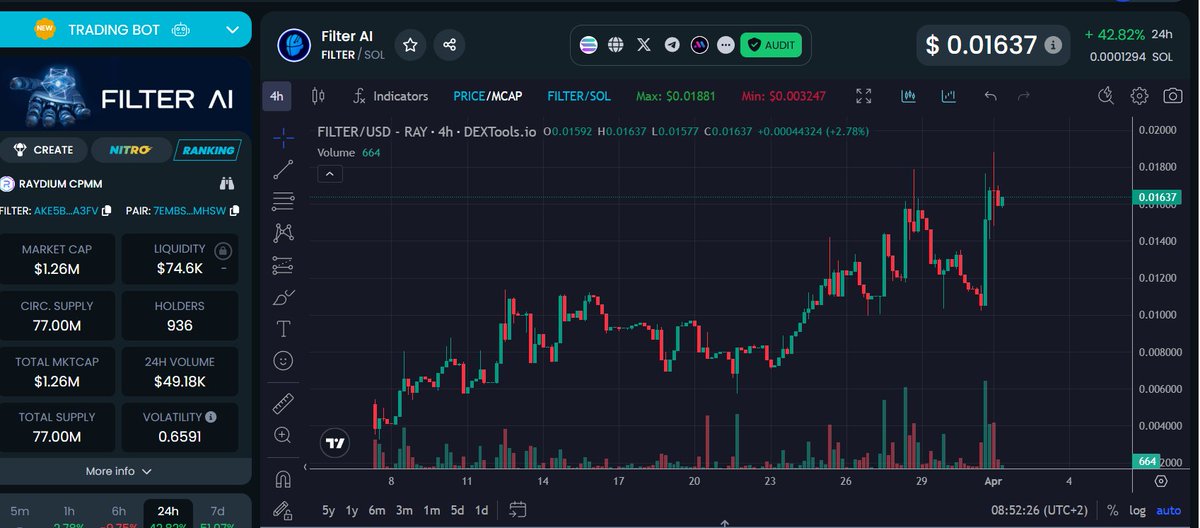Open the X (Twitter) social link
The width and height of the screenshot is (1200, 528).
pos(645,45)
